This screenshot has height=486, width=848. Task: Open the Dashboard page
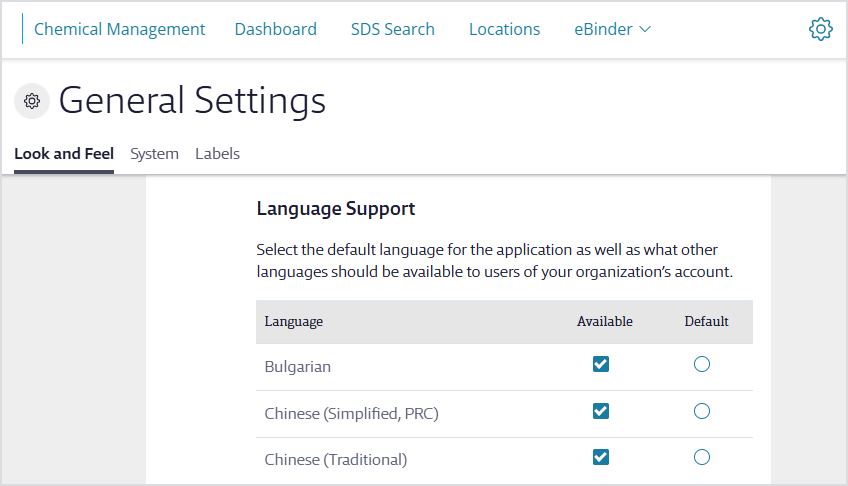(276, 29)
